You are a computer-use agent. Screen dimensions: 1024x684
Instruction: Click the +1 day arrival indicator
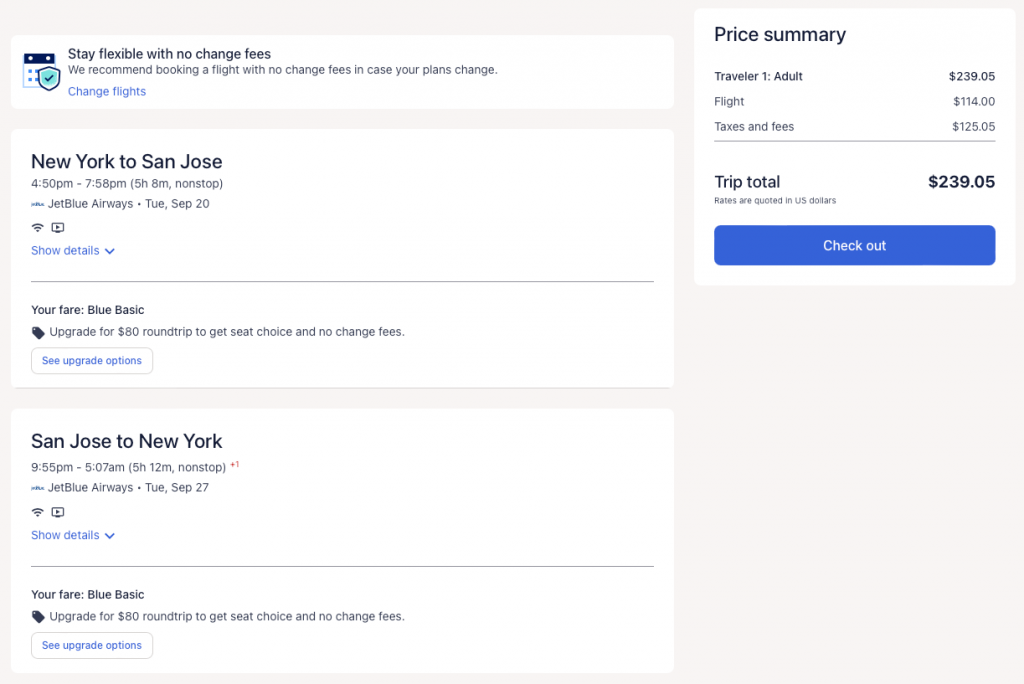point(235,465)
